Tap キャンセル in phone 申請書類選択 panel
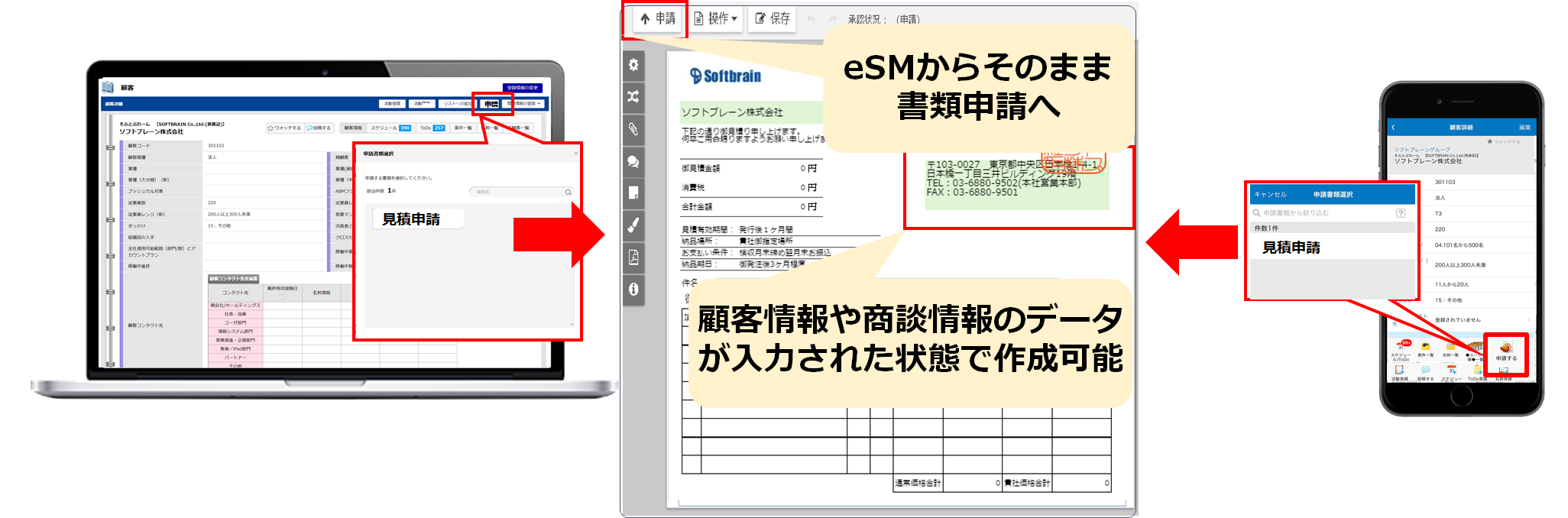The height and width of the screenshot is (518, 1568). click(x=1270, y=194)
